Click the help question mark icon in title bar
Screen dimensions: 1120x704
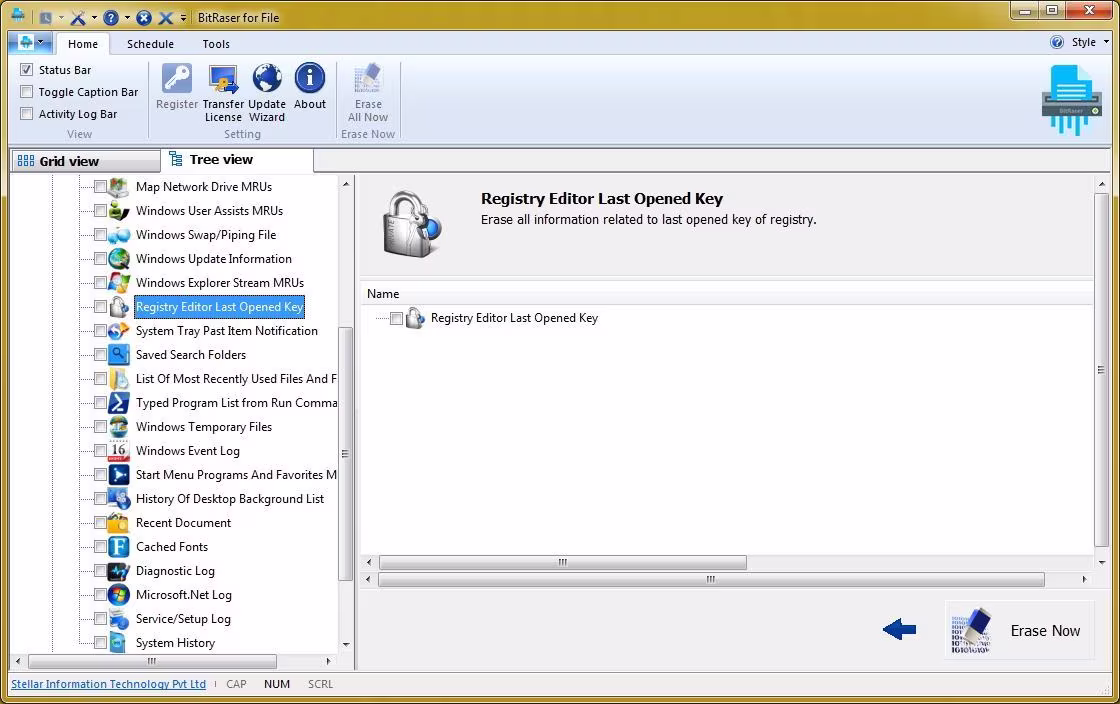tap(111, 17)
